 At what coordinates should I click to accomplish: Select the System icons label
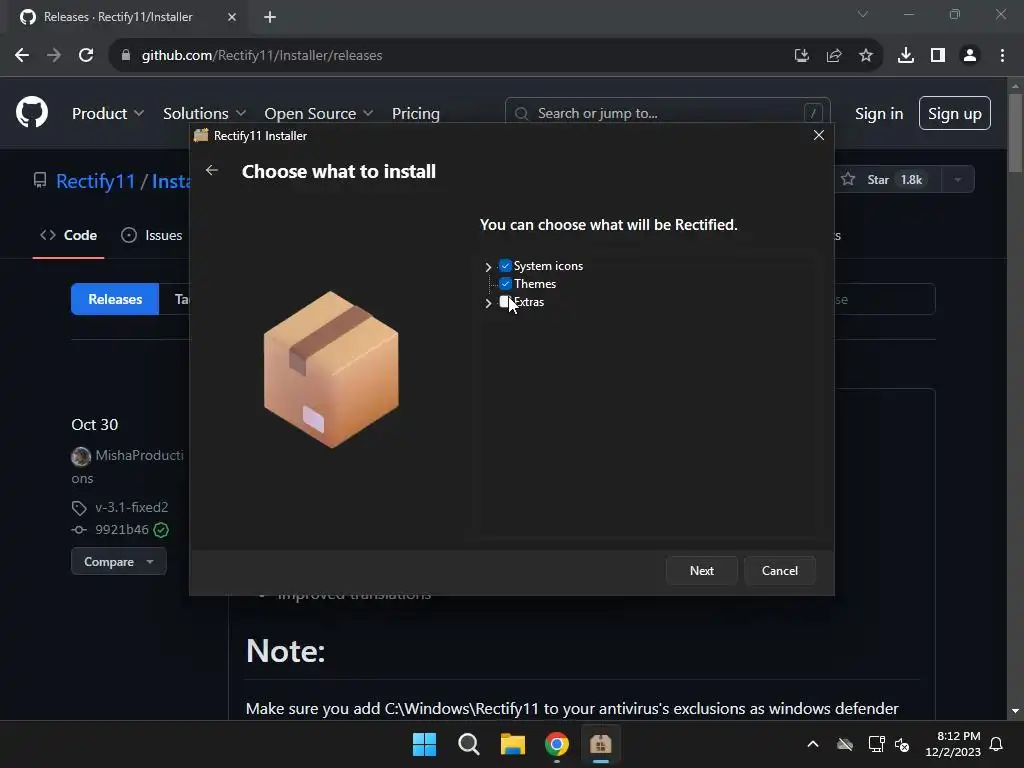pos(549,266)
